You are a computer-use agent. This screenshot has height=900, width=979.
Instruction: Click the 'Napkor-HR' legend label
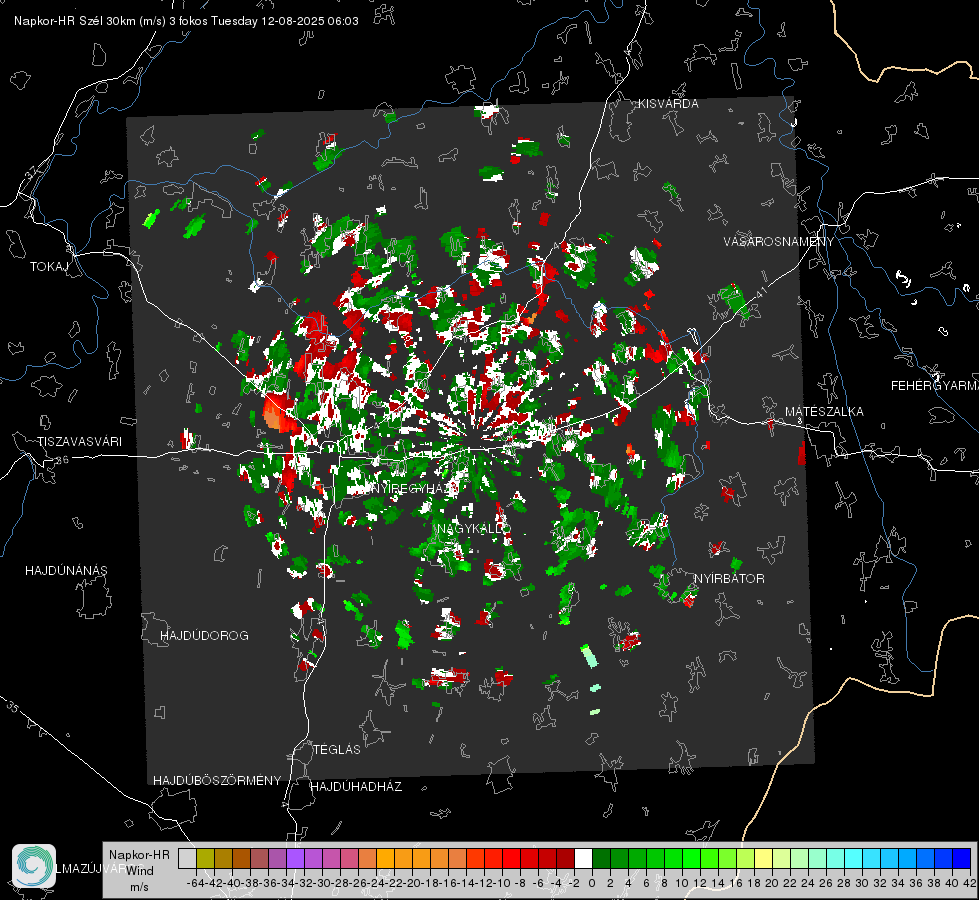point(139,854)
